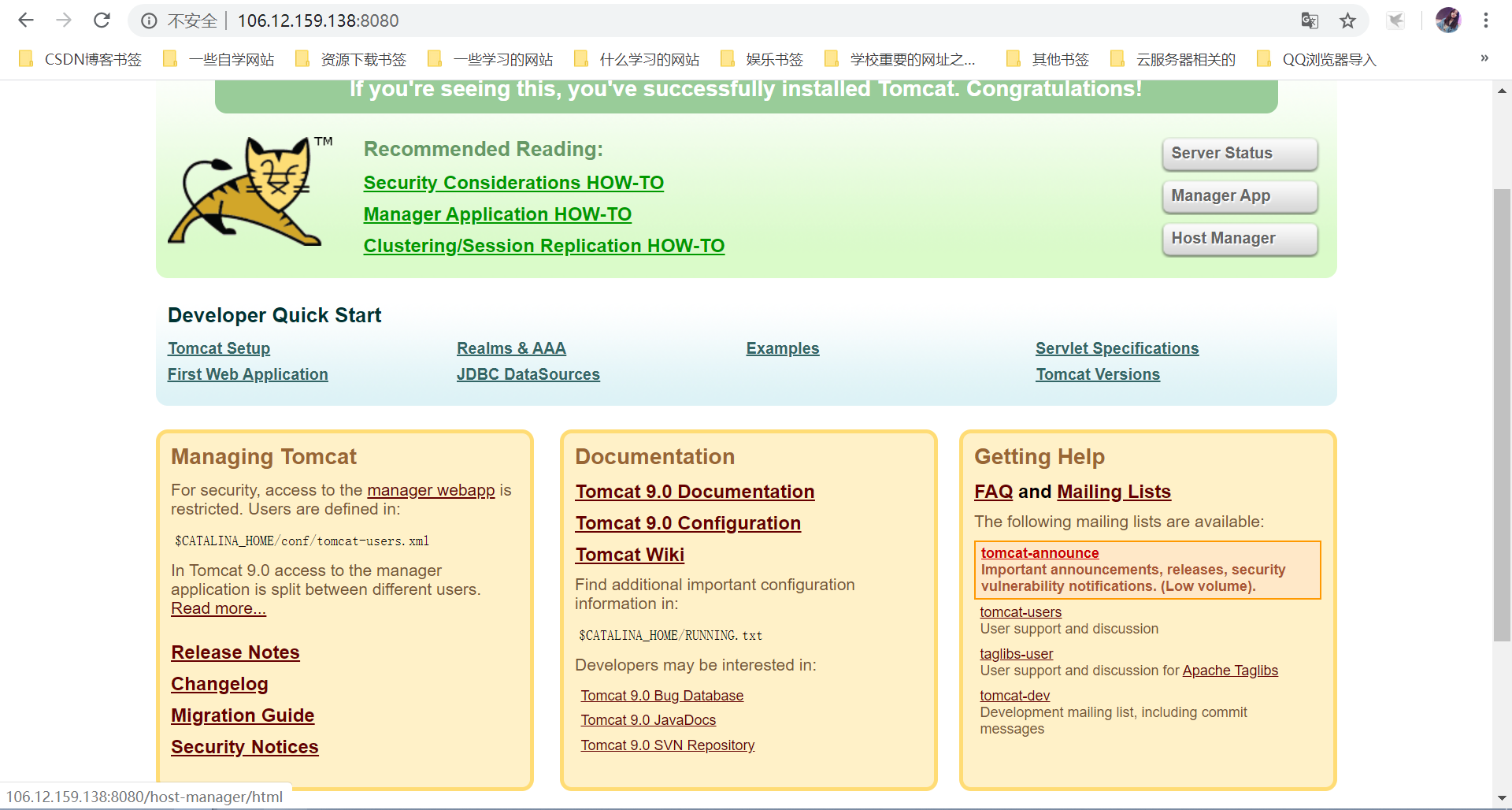This screenshot has width=1512, height=810.
Task: Open the 什么学习的网站 bookmark folder
Action: tap(636, 59)
